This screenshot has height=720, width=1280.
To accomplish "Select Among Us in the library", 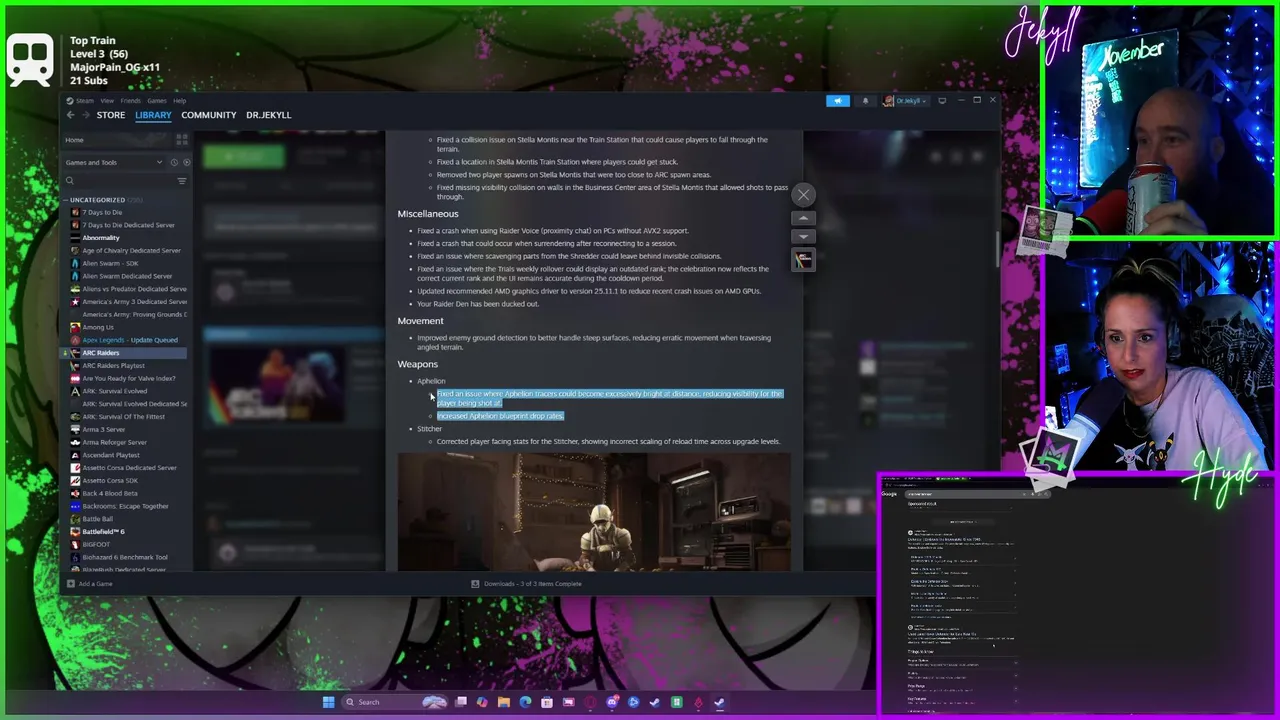I will pos(98,327).
